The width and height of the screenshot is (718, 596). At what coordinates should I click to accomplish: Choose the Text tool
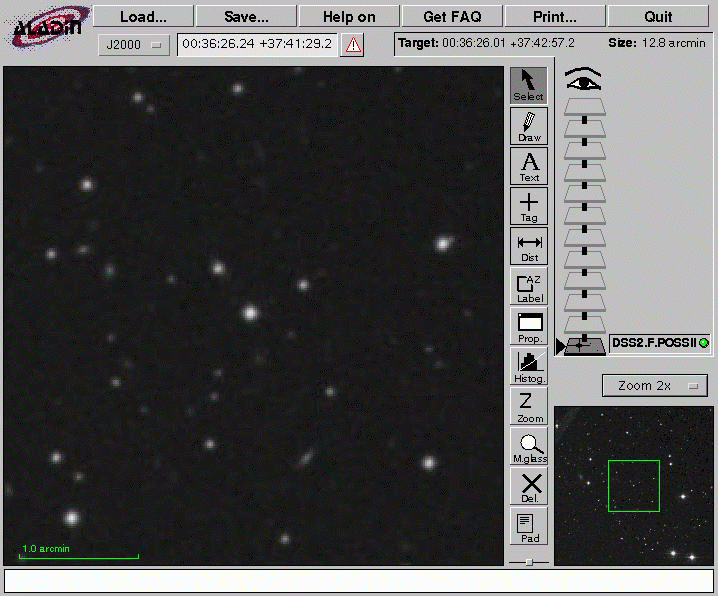click(x=529, y=166)
